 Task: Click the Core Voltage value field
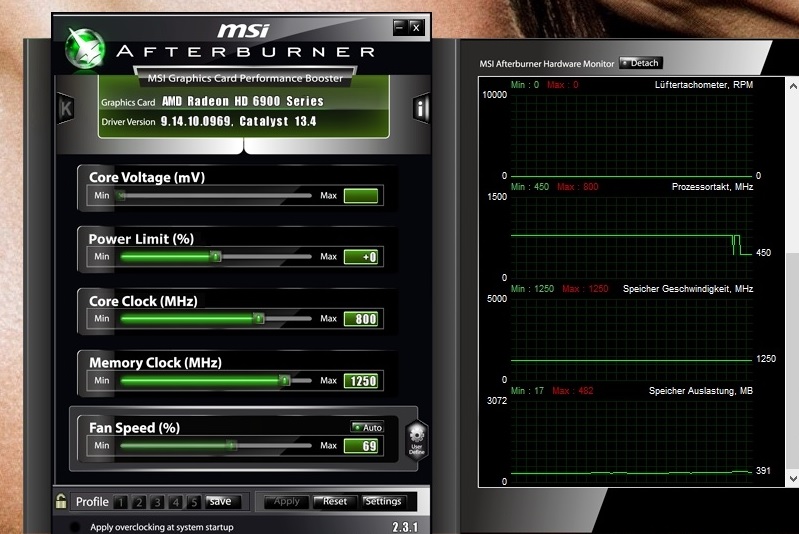[361, 196]
